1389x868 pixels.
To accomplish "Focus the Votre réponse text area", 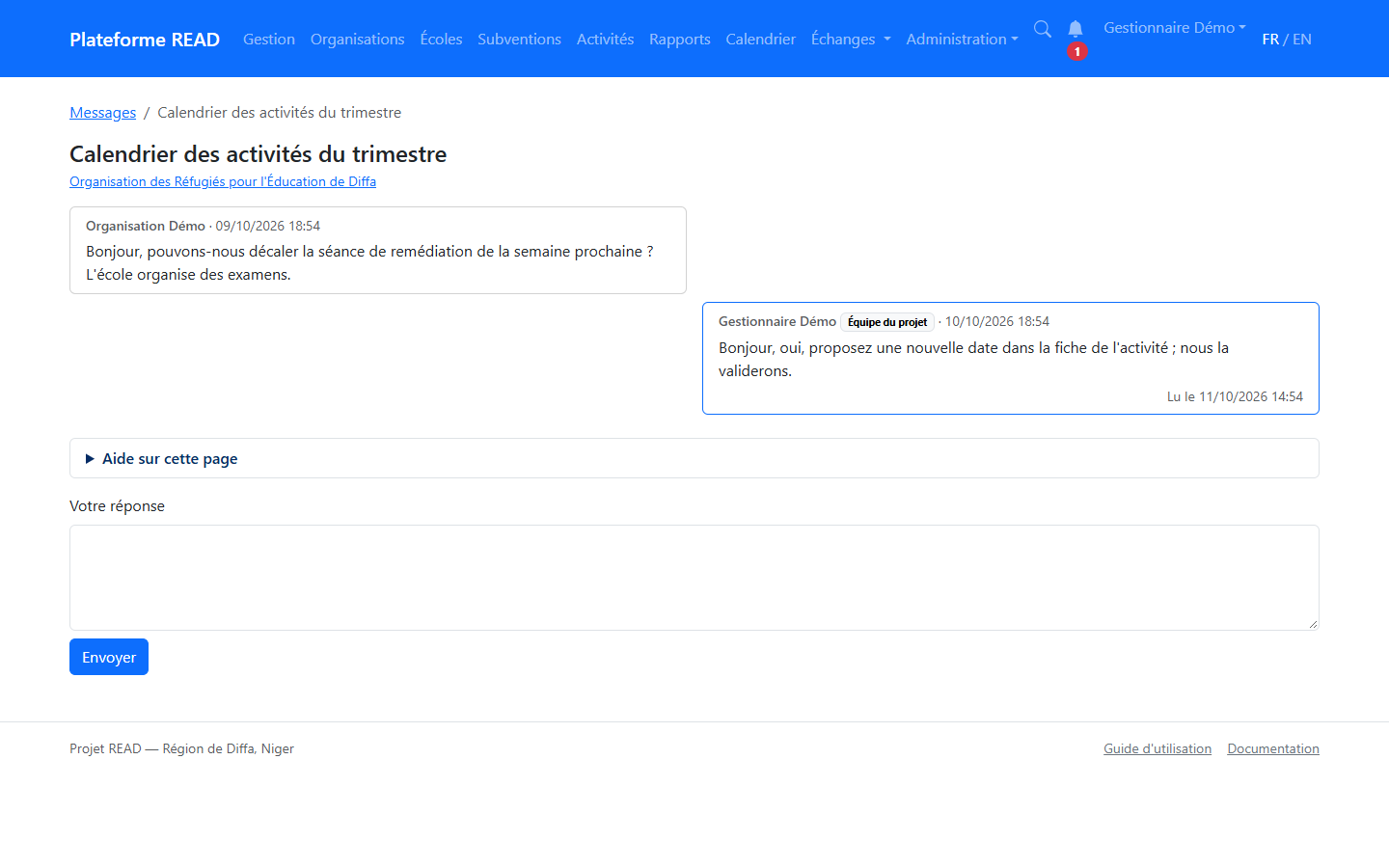I will (694, 578).
